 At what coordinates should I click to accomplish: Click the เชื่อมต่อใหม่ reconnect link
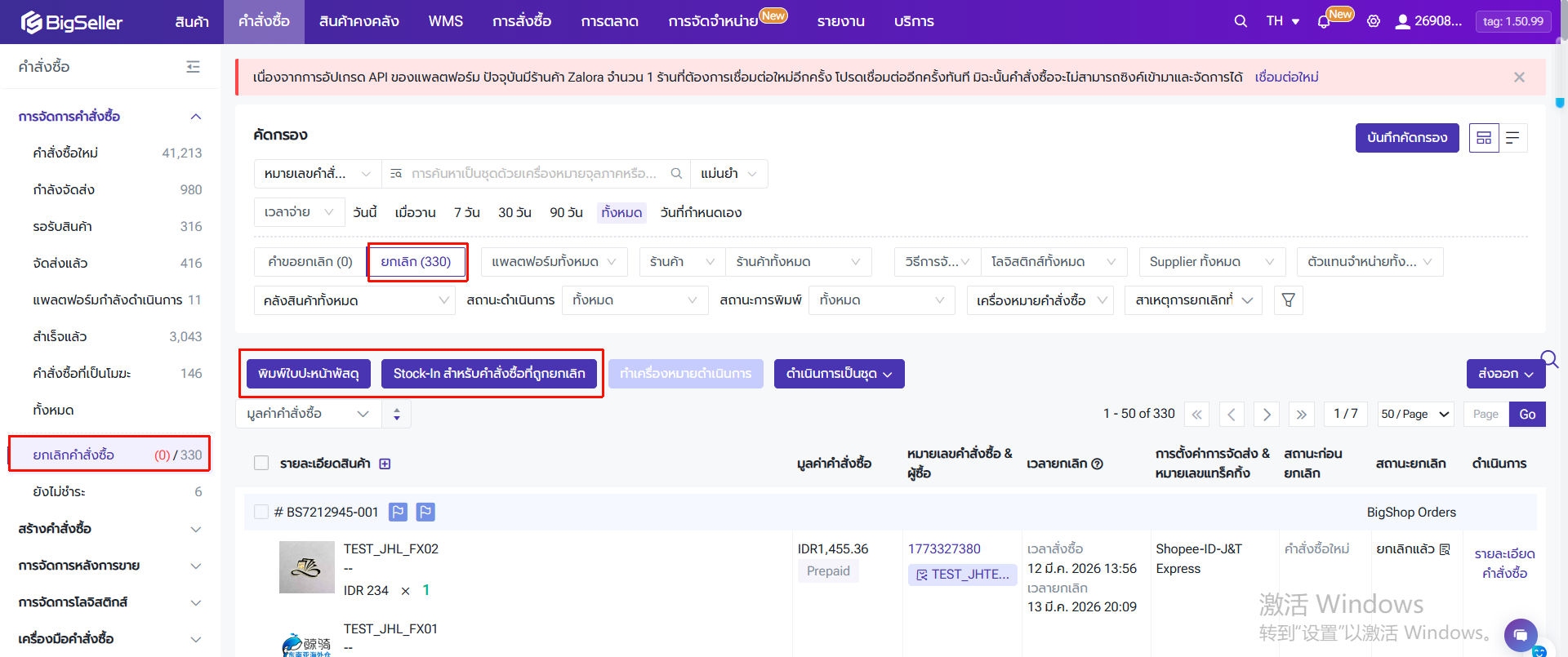click(1286, 78)
